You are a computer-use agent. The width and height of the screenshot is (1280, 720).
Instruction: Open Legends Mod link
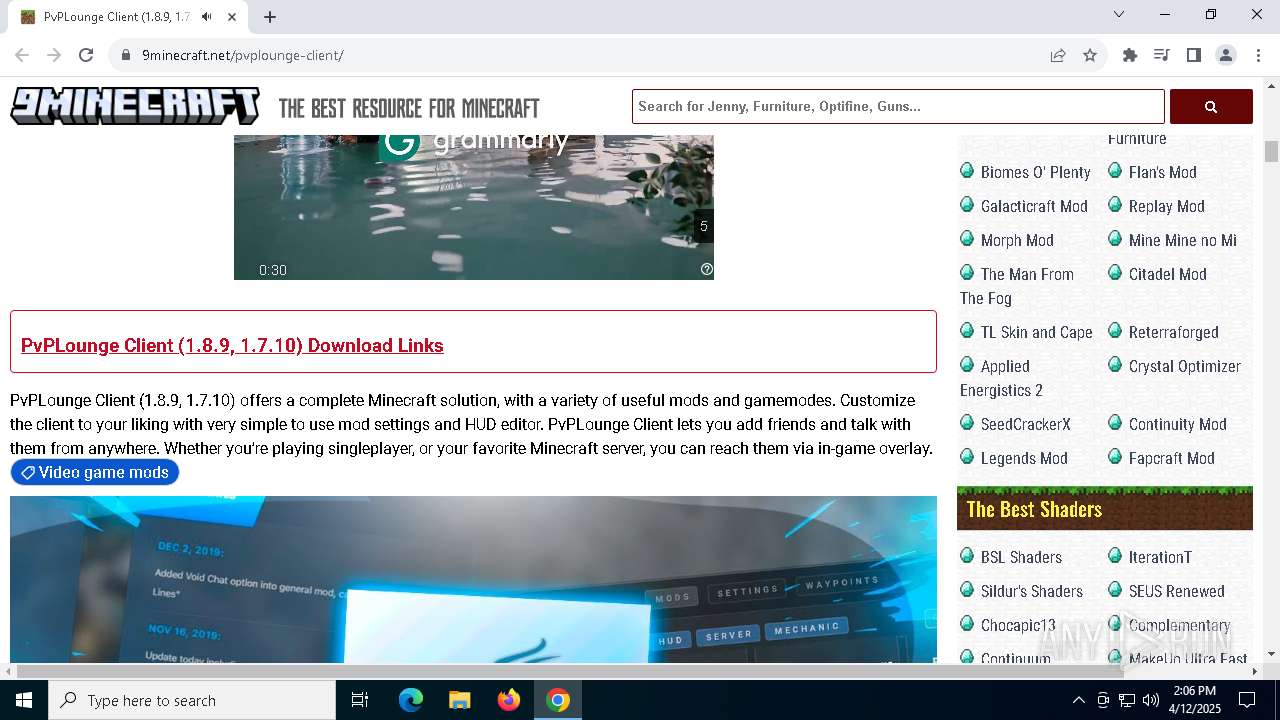click(x=1024, y=458)
